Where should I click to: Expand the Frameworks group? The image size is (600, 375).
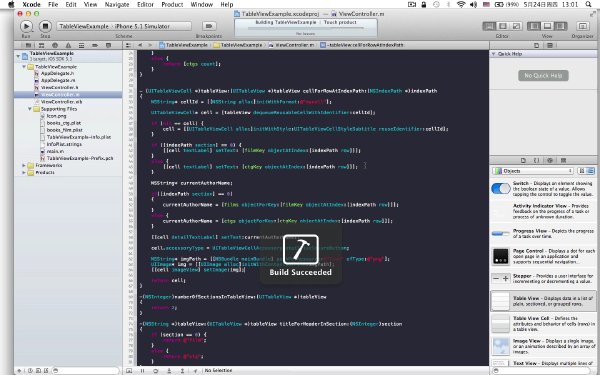(24, 165)
